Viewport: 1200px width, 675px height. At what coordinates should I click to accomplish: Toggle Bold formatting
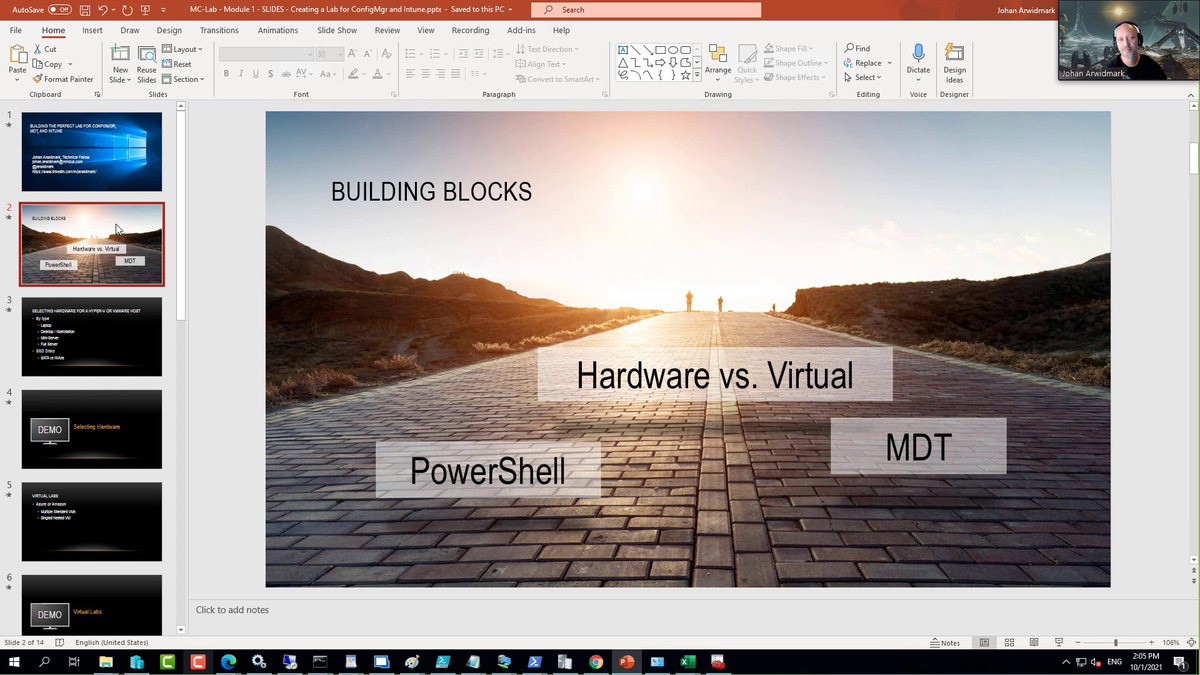(226, 74)
